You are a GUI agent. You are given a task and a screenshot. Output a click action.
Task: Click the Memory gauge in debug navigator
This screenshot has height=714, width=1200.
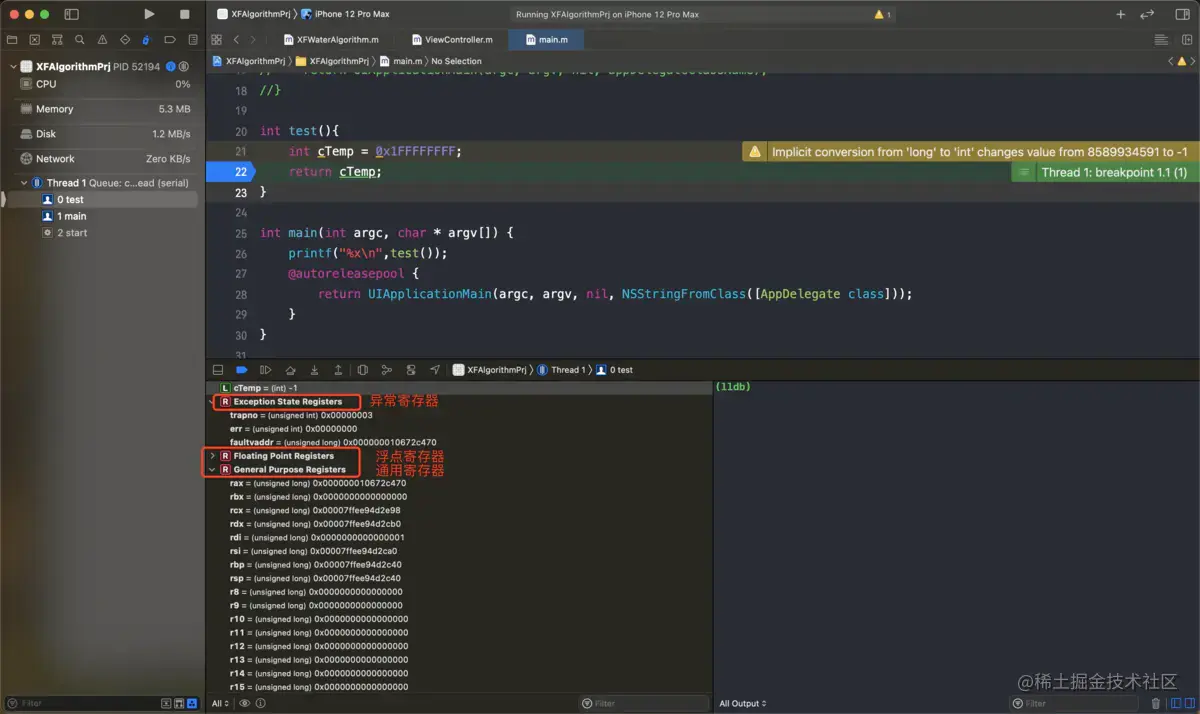point(55,109)
